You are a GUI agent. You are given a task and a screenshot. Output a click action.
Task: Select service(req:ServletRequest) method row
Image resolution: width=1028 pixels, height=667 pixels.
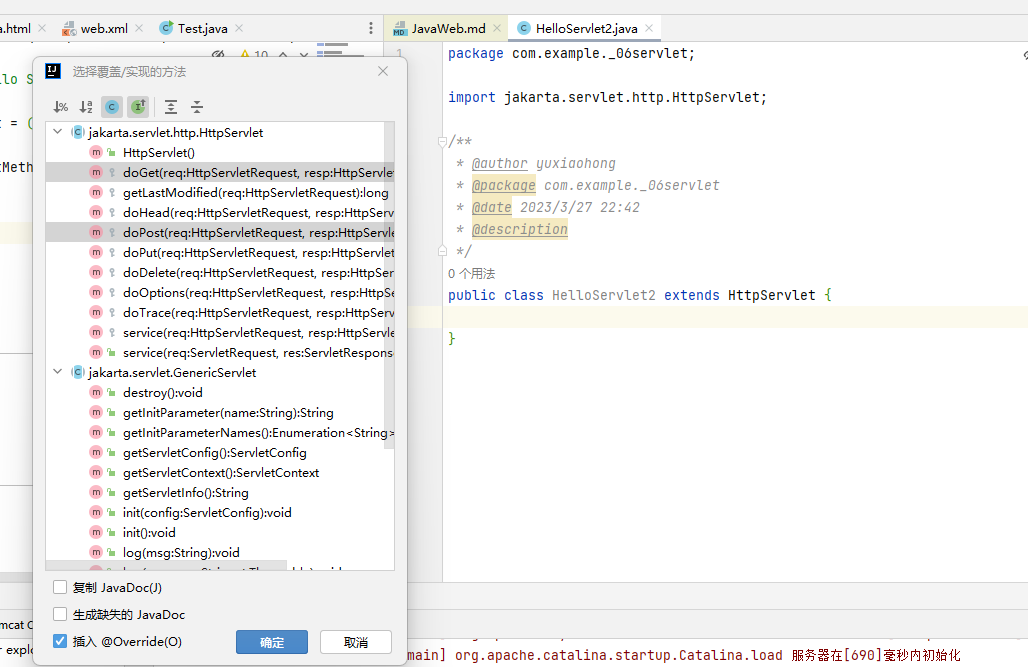220,353
